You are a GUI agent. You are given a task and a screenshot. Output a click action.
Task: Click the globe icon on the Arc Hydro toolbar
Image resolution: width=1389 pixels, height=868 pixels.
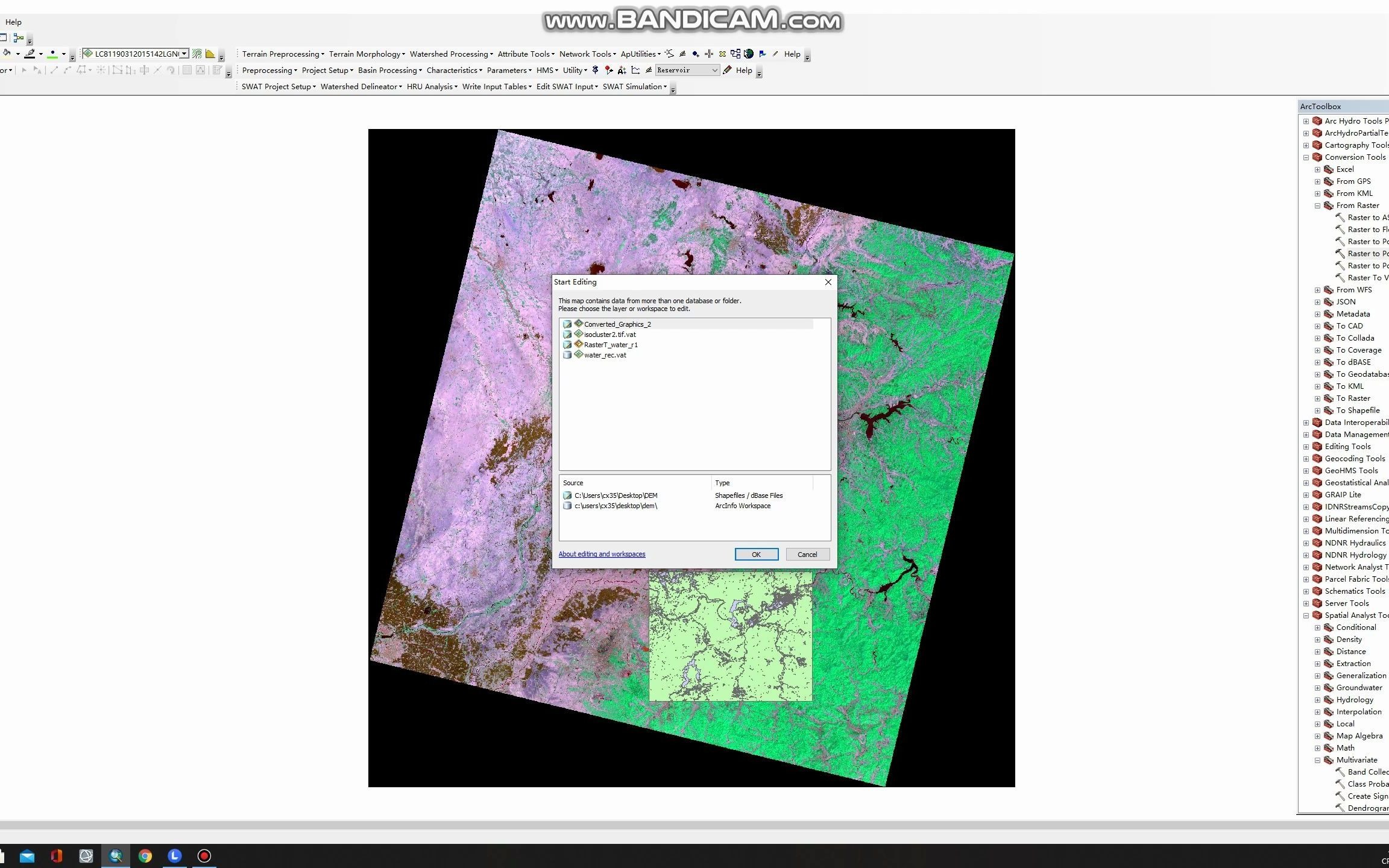(749, 54)
